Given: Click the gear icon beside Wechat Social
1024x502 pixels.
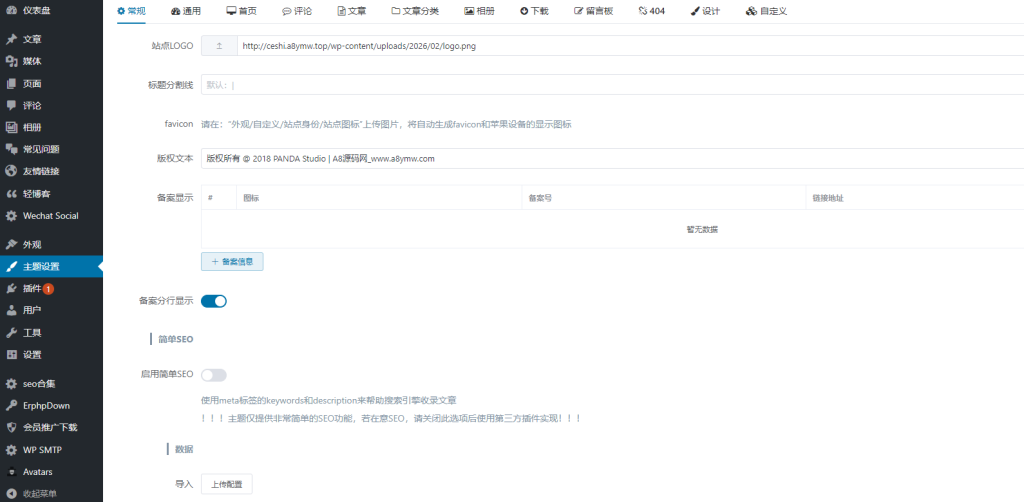Looking at the screenshot, I should (11, 215).
